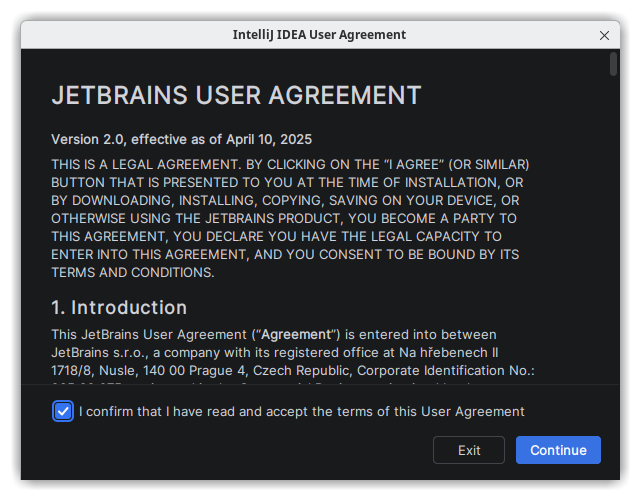Click the 'TERMS AND CONDITIONS.' line
The height and width of the screenshot is (500, 640).
coord(133,272)
